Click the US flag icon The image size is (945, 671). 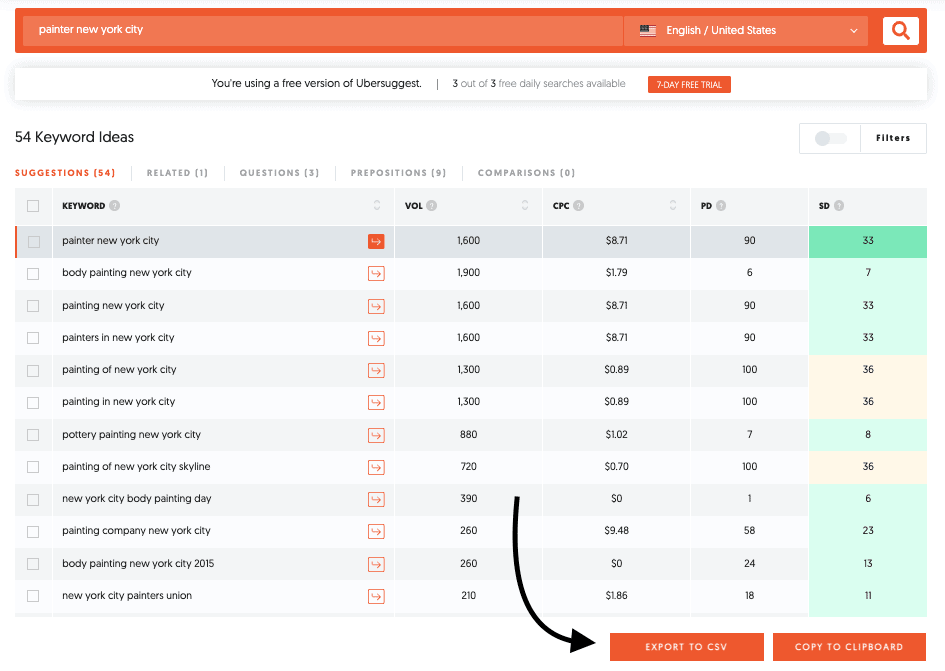tap(648, 30)
